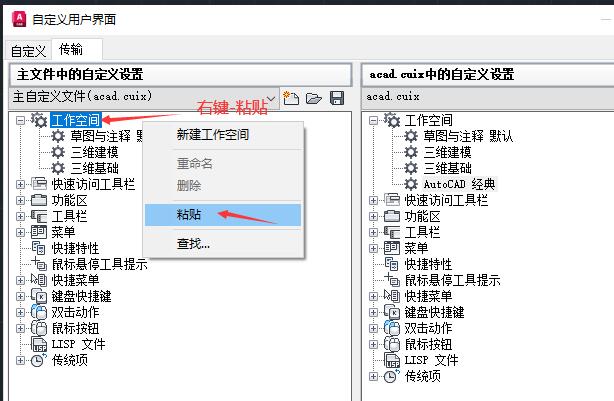Collapse the right panel 工作空间 node
Image resolution: width=614 pixels, height=401 pixels.
pos(373,120)
